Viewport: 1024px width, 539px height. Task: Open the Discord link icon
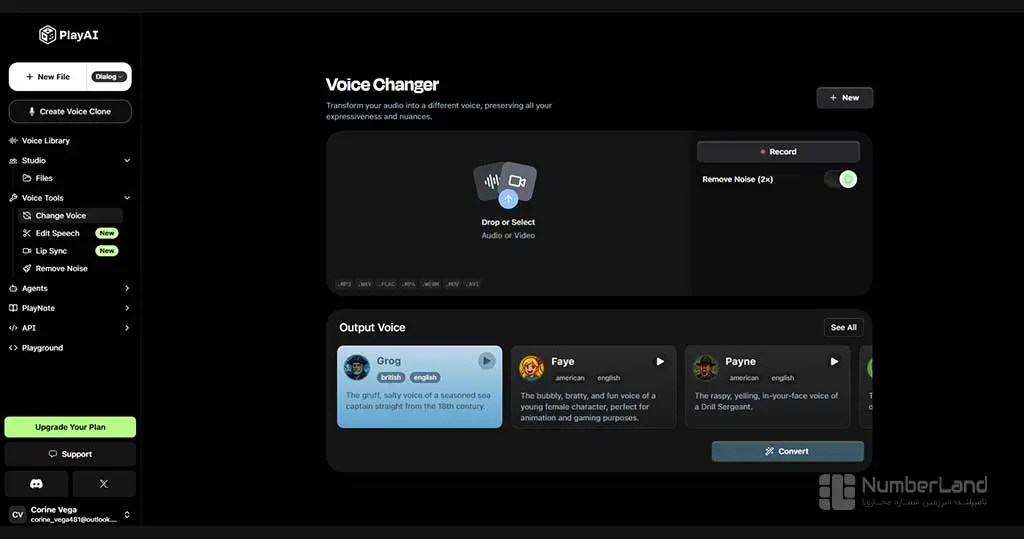[37, 484]
